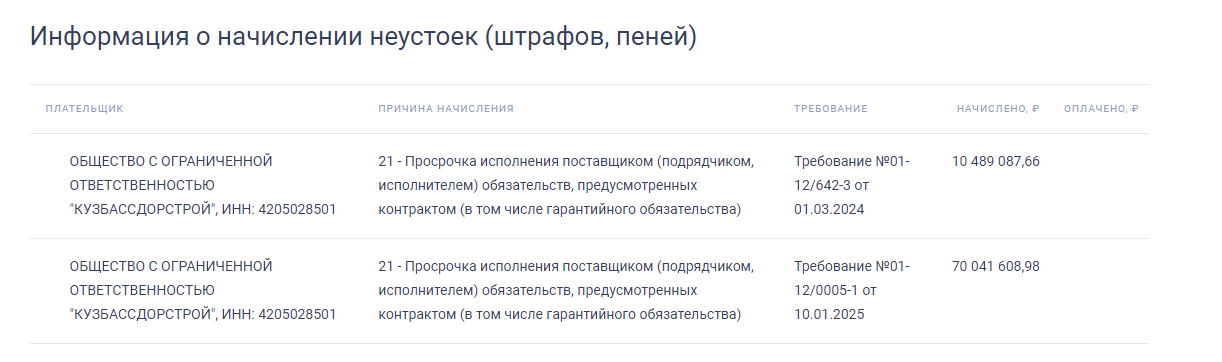Sort by the ПЛАТЕЛЬЩИК column header

pyautogui.click(x=85, y=108)
